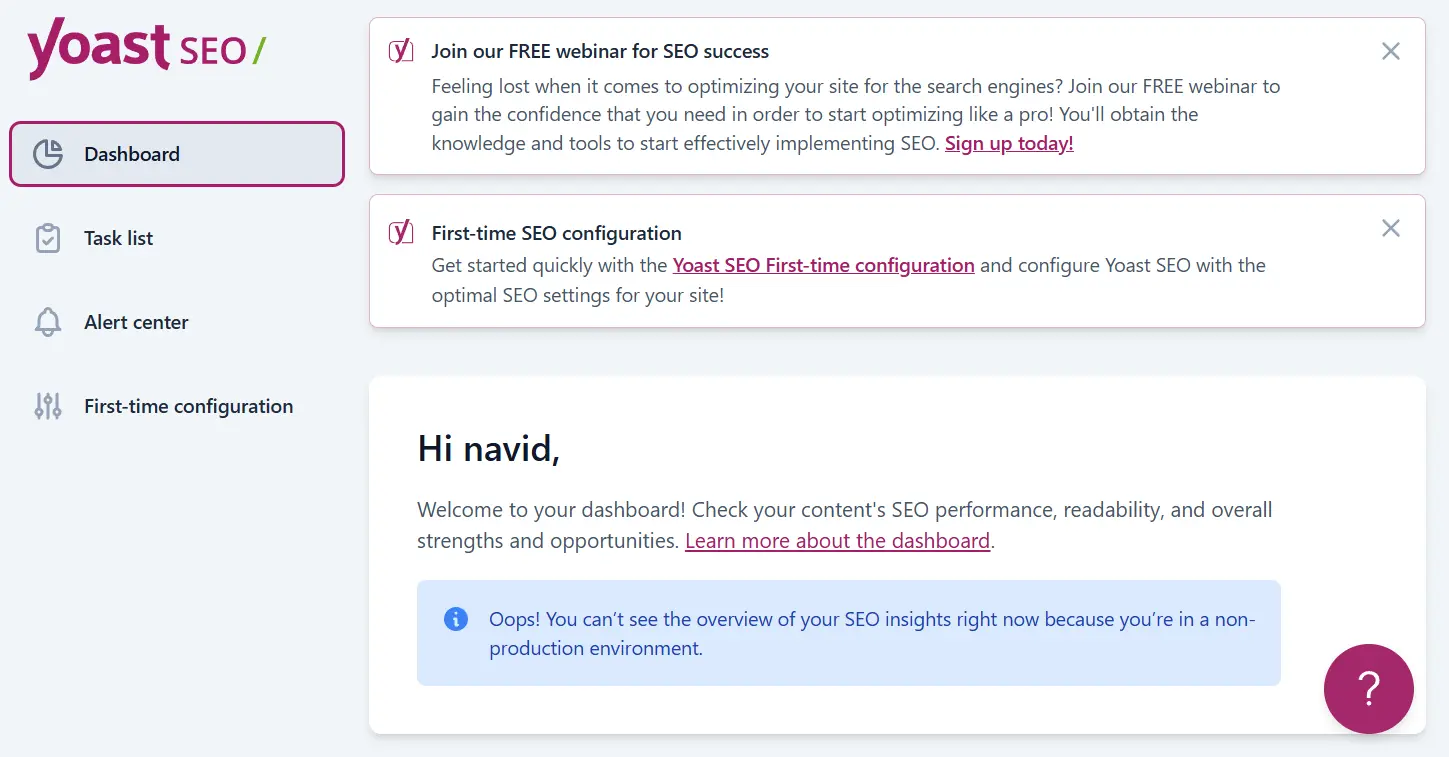
Task: Select the Dashboard pie chart icon
Action: click(46, 153)
